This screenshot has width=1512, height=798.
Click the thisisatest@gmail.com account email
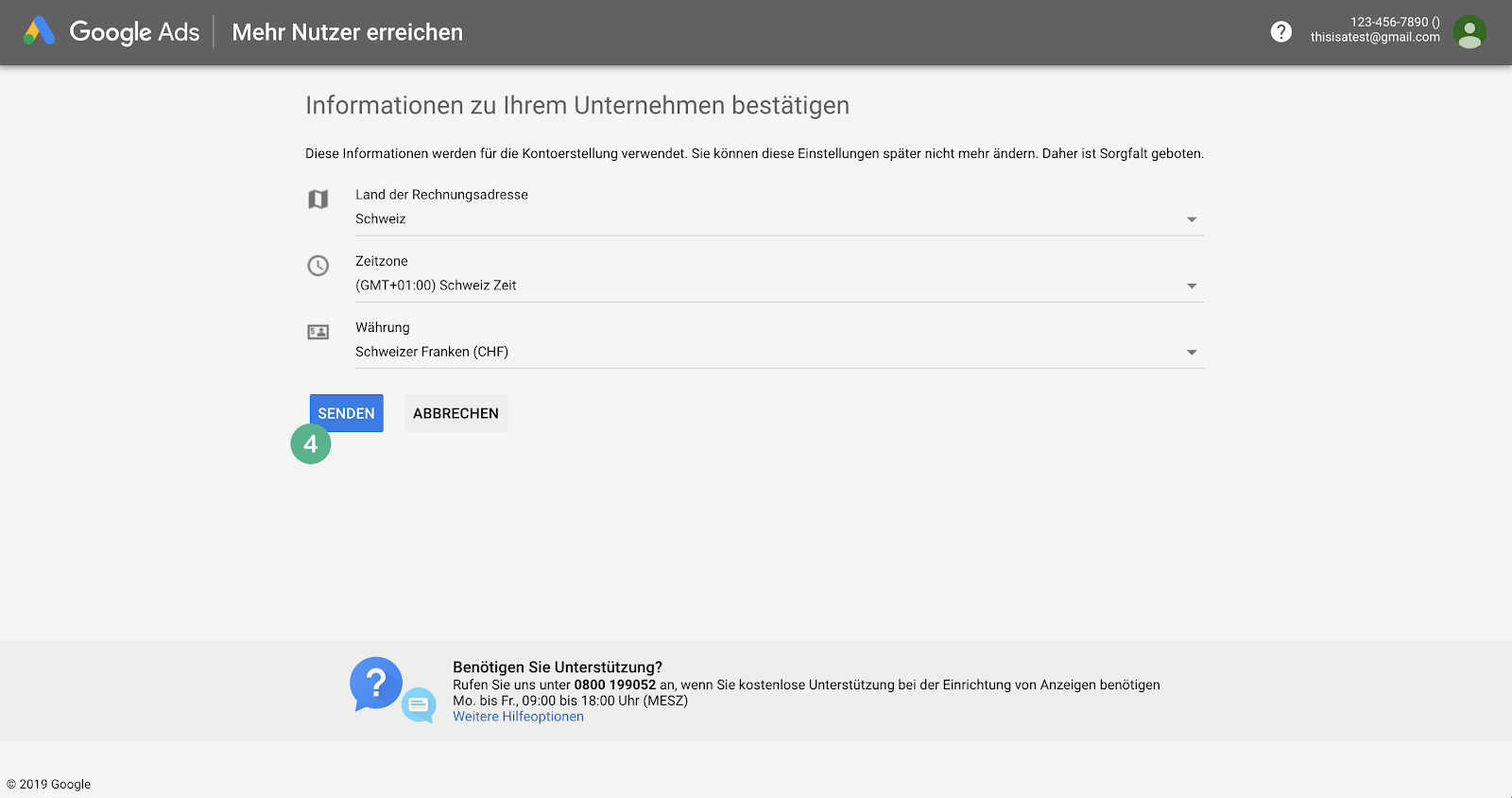(x=1375, y=38)
